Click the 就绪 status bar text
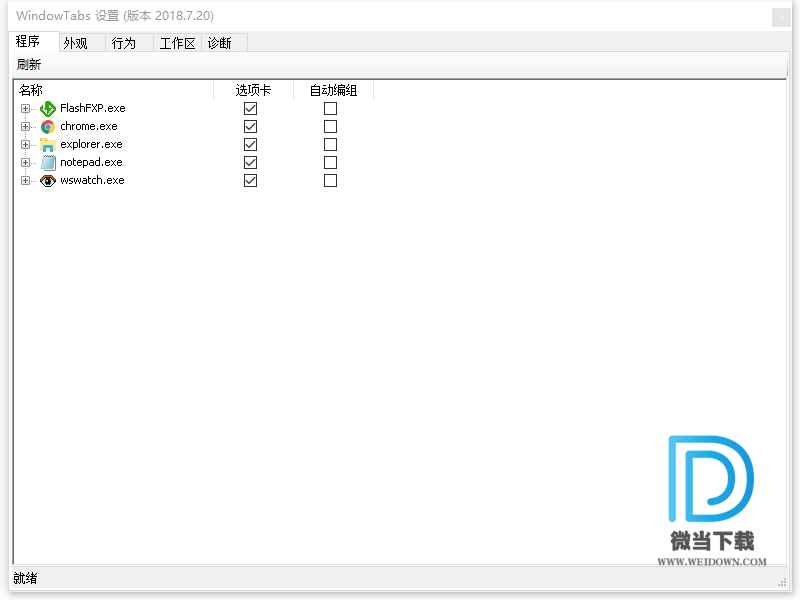 tap(26, 578)
